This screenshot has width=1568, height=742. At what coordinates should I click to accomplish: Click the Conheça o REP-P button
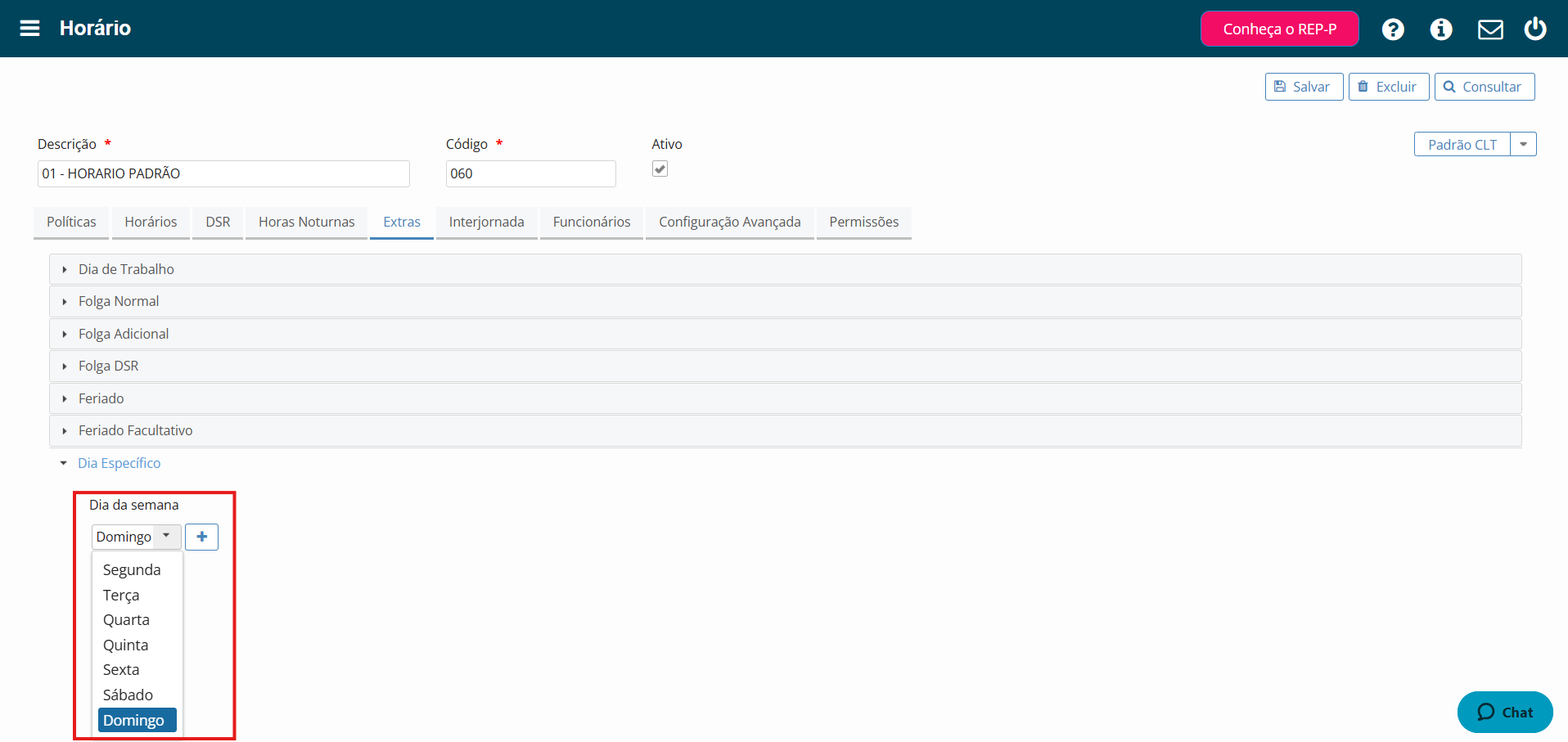pyautogui.click(x=1279, y=29)
